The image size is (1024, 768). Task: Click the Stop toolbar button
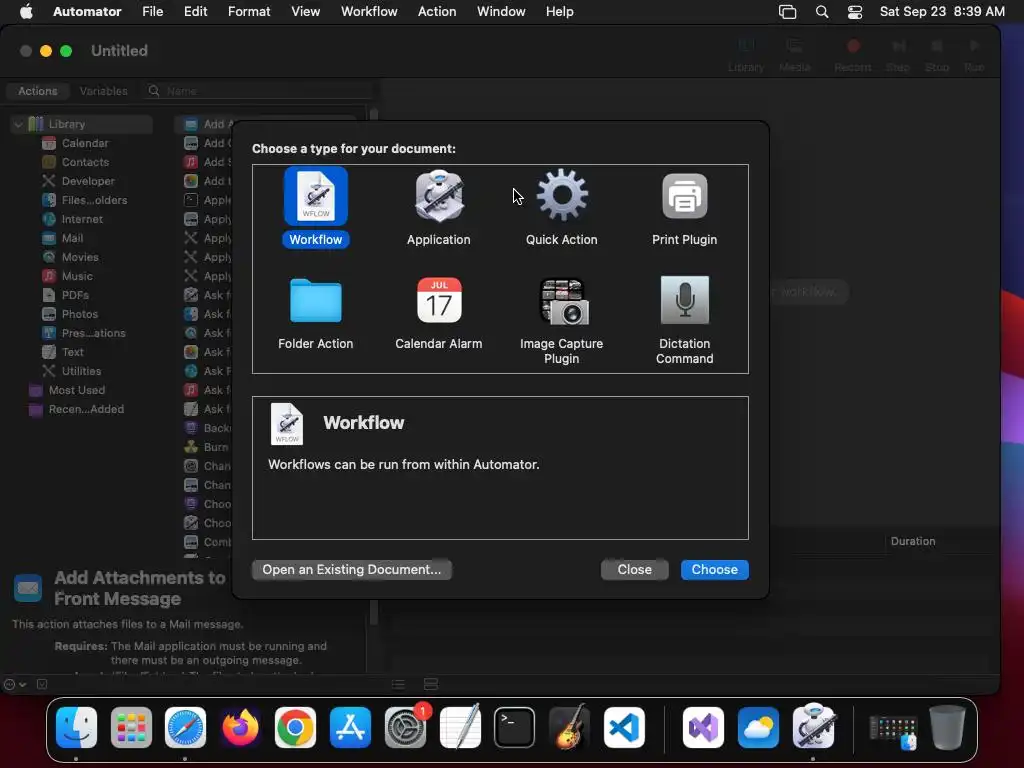coord(937,55)
